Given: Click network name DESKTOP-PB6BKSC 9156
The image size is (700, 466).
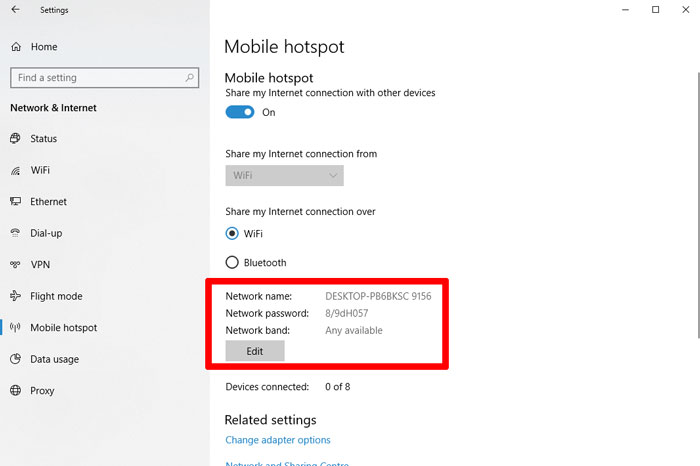Looking at the screenshot, I should tap(378, 296).
